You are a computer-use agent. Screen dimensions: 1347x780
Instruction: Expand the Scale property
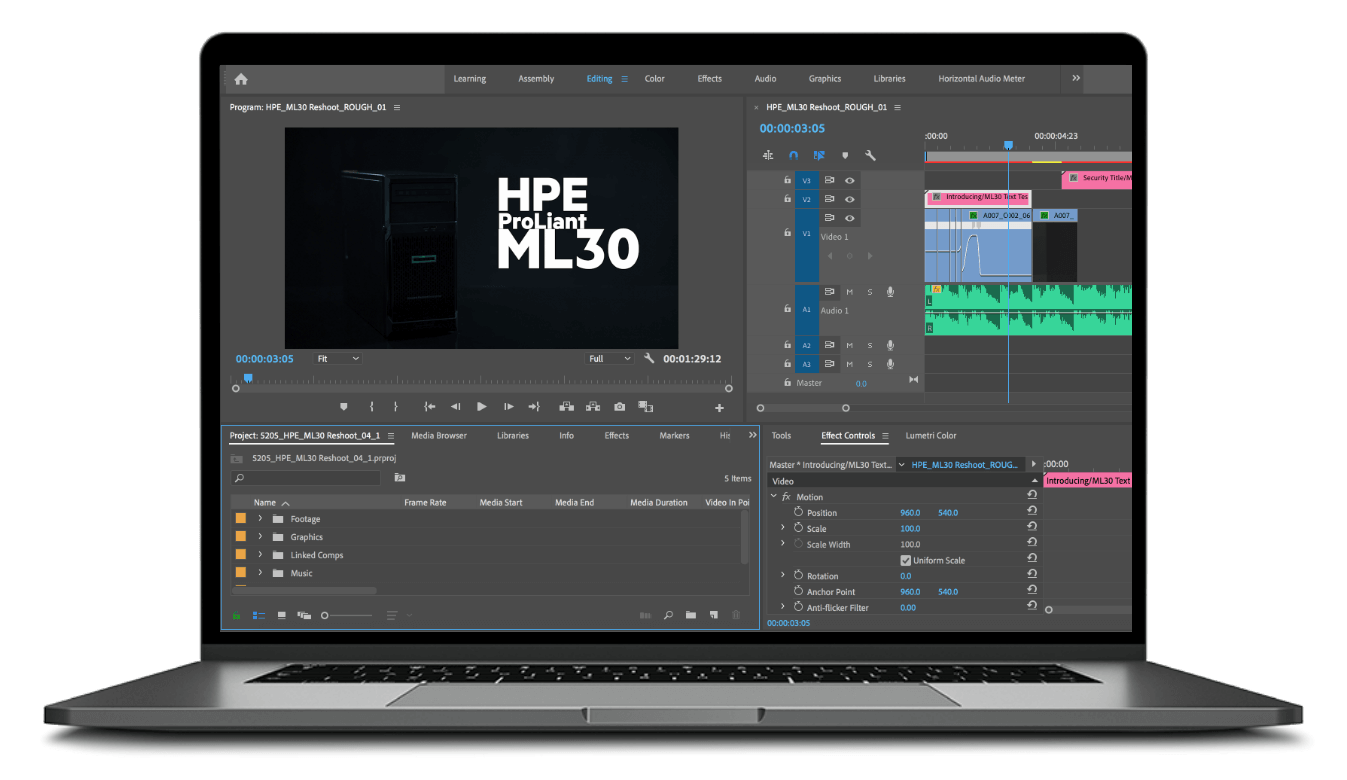pyautogui.click(x=783, y=528)
